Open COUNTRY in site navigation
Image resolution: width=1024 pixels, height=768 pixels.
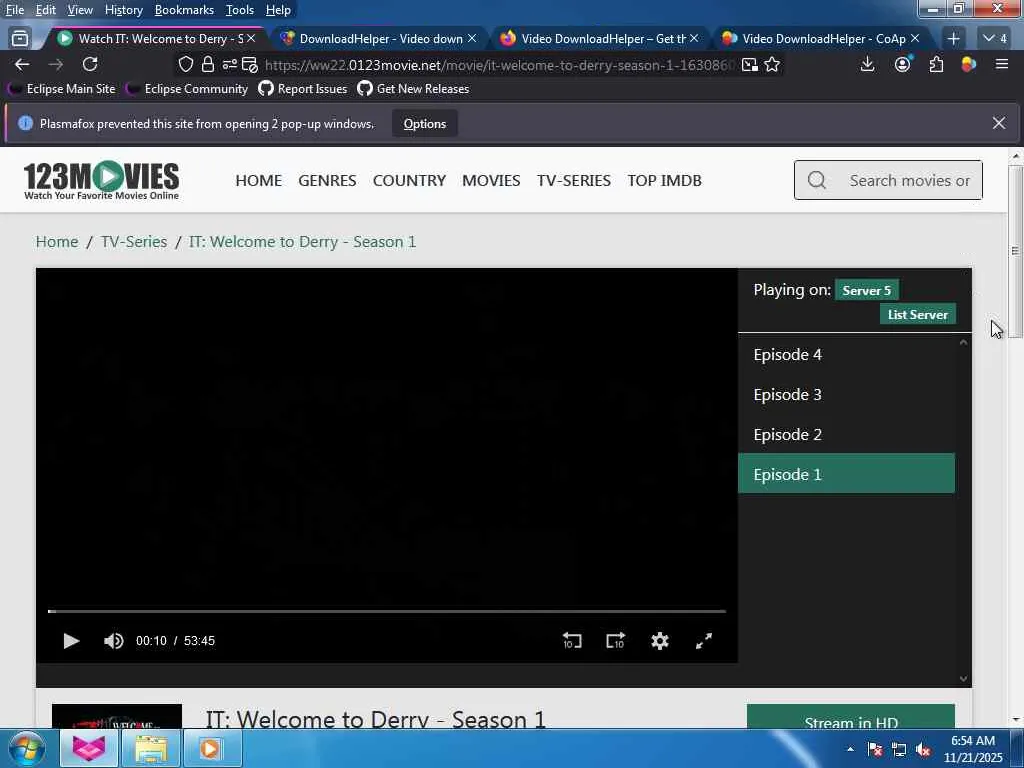click(409, 180)
